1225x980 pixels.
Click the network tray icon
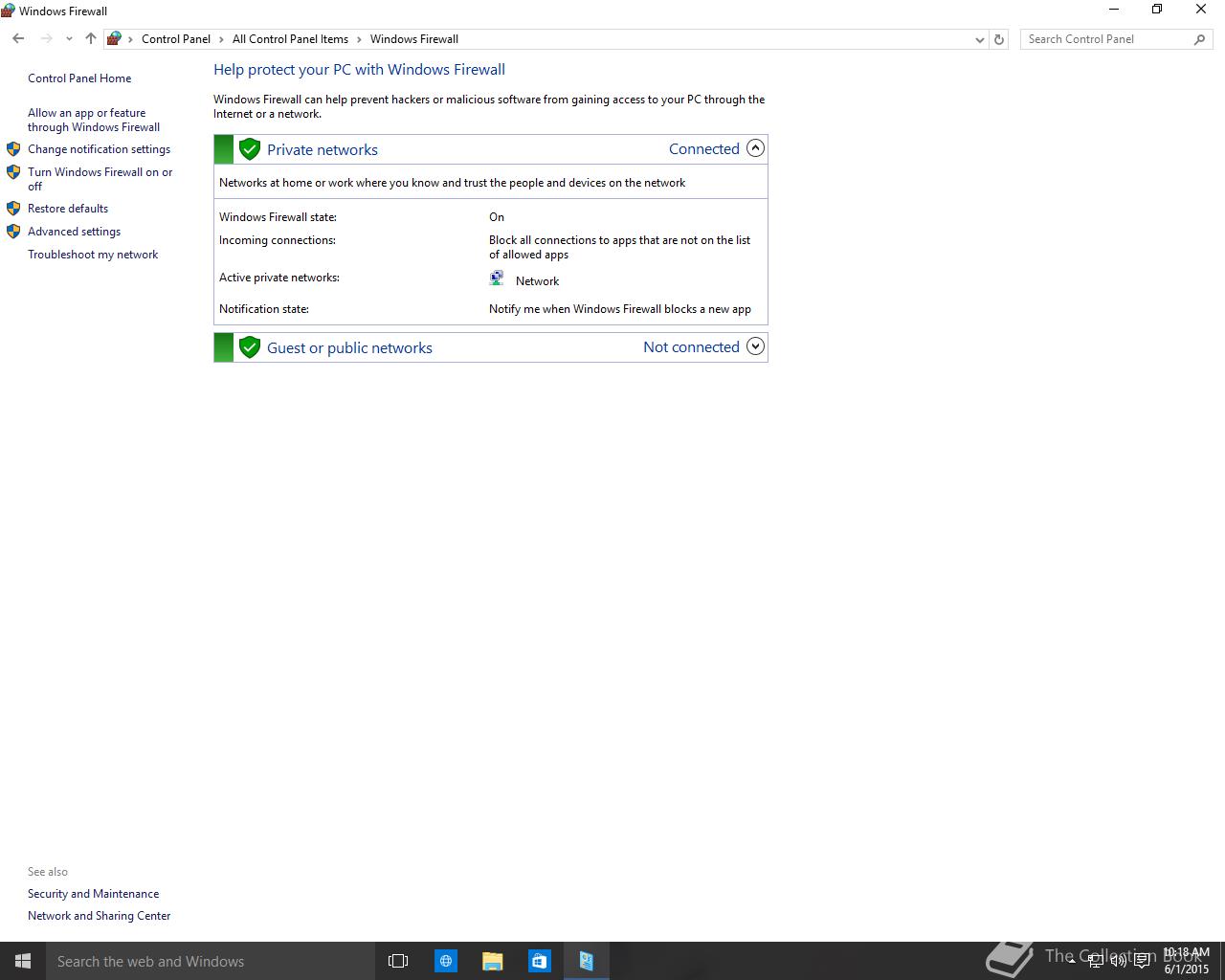click(x=1096, y=961)
